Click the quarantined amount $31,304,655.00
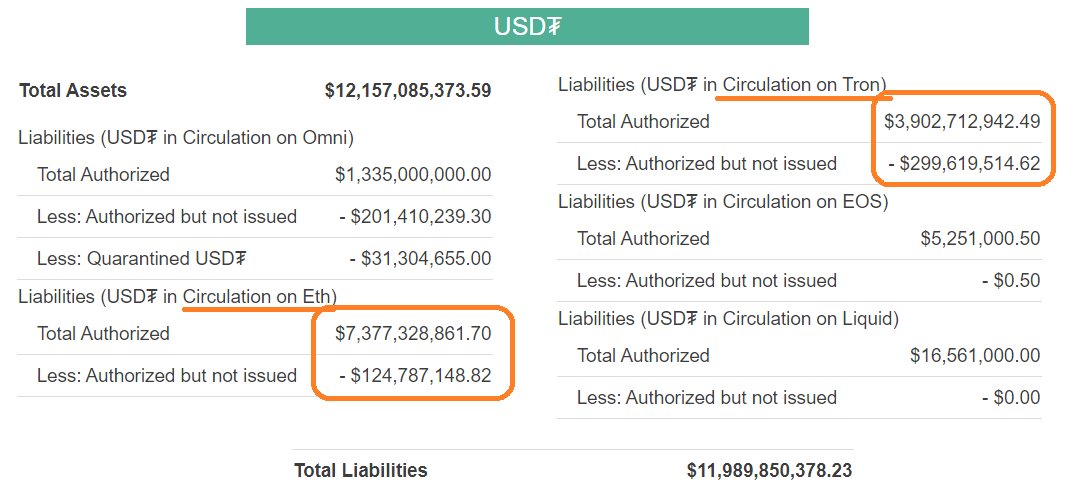 point(420,258)
